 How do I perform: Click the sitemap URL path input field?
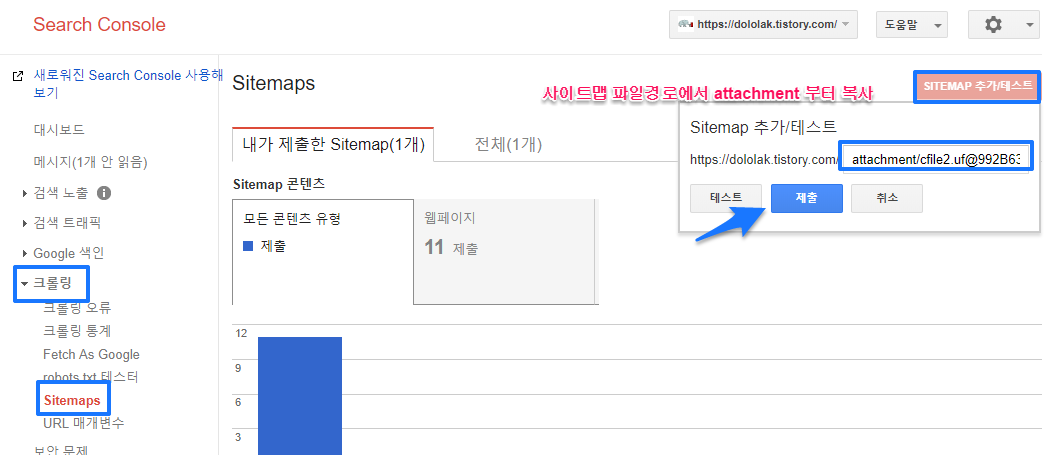937,159
